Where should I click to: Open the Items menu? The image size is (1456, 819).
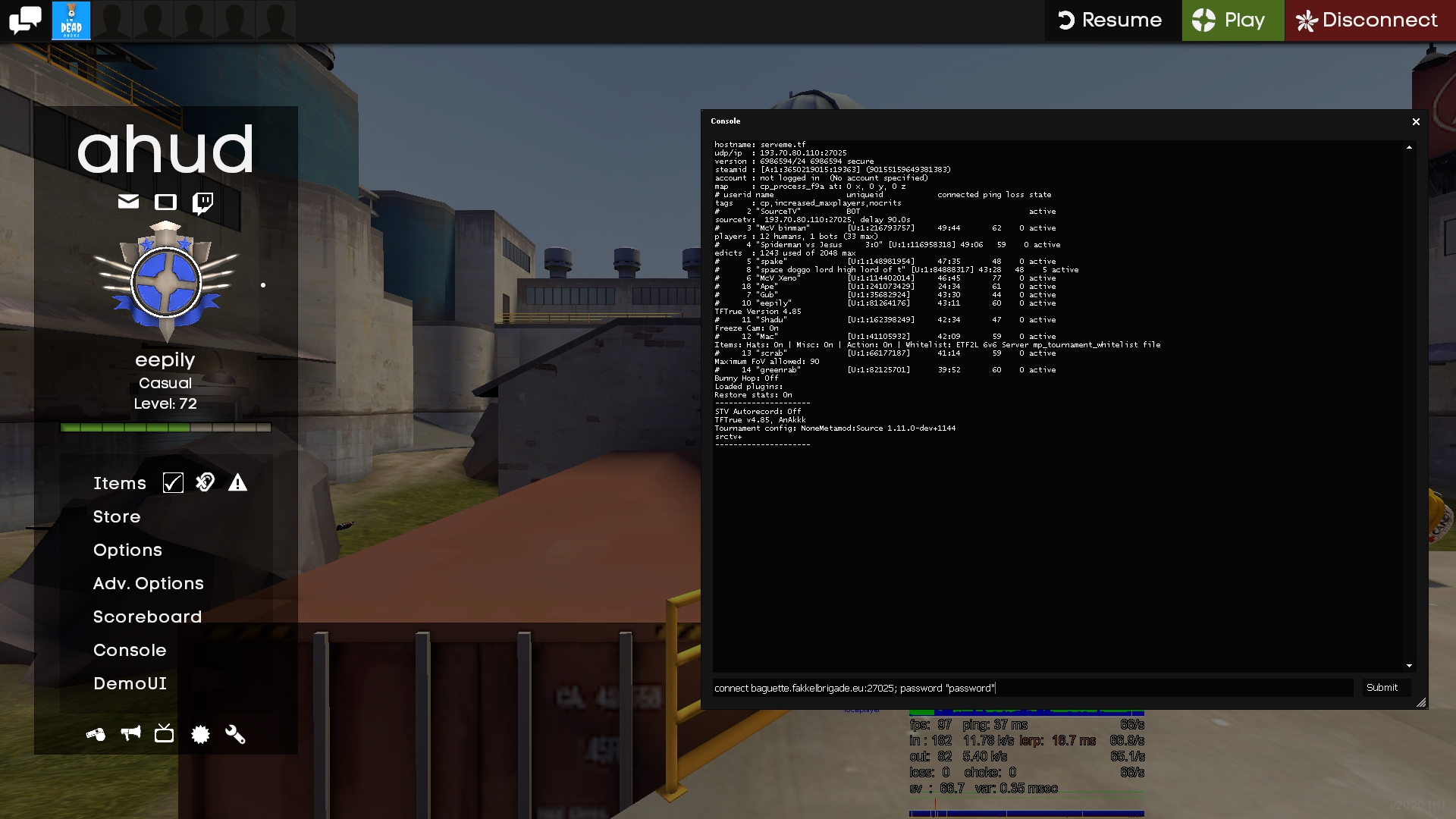pyautogui.click(x=120, y=483)
